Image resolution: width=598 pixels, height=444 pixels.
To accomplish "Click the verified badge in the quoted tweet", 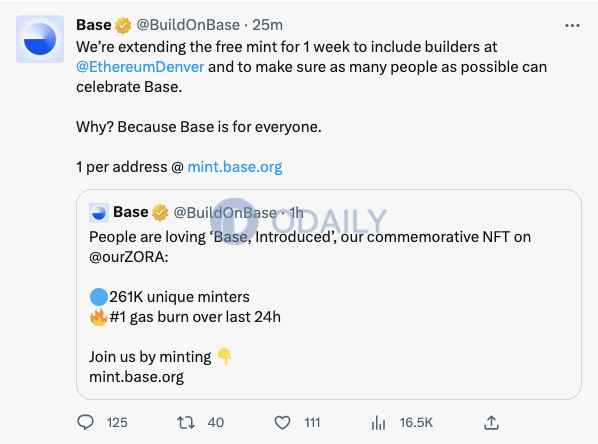I will click(x=160, y=212).
